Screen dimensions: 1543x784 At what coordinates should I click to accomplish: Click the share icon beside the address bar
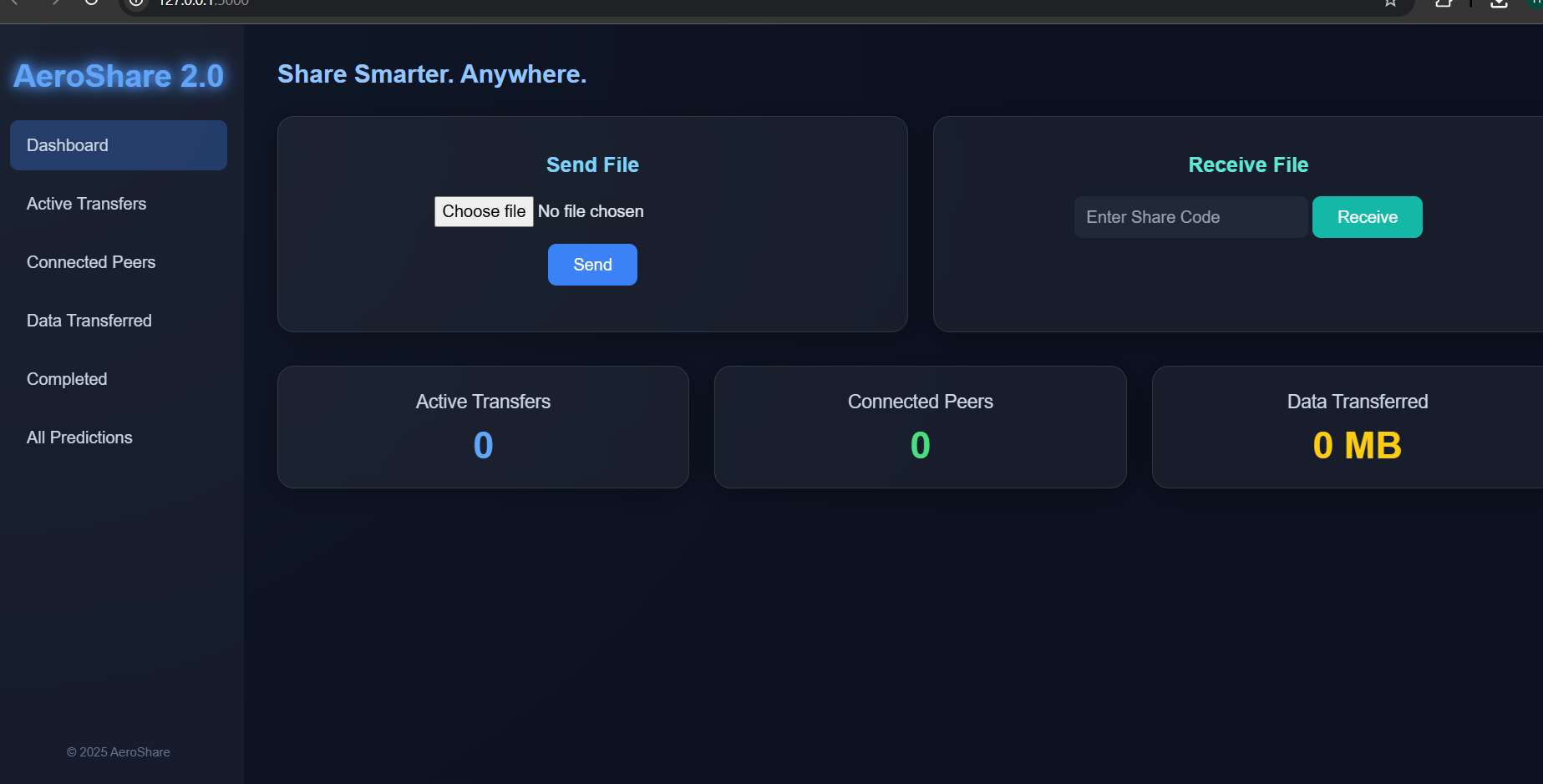click(x=1443, y=3)
